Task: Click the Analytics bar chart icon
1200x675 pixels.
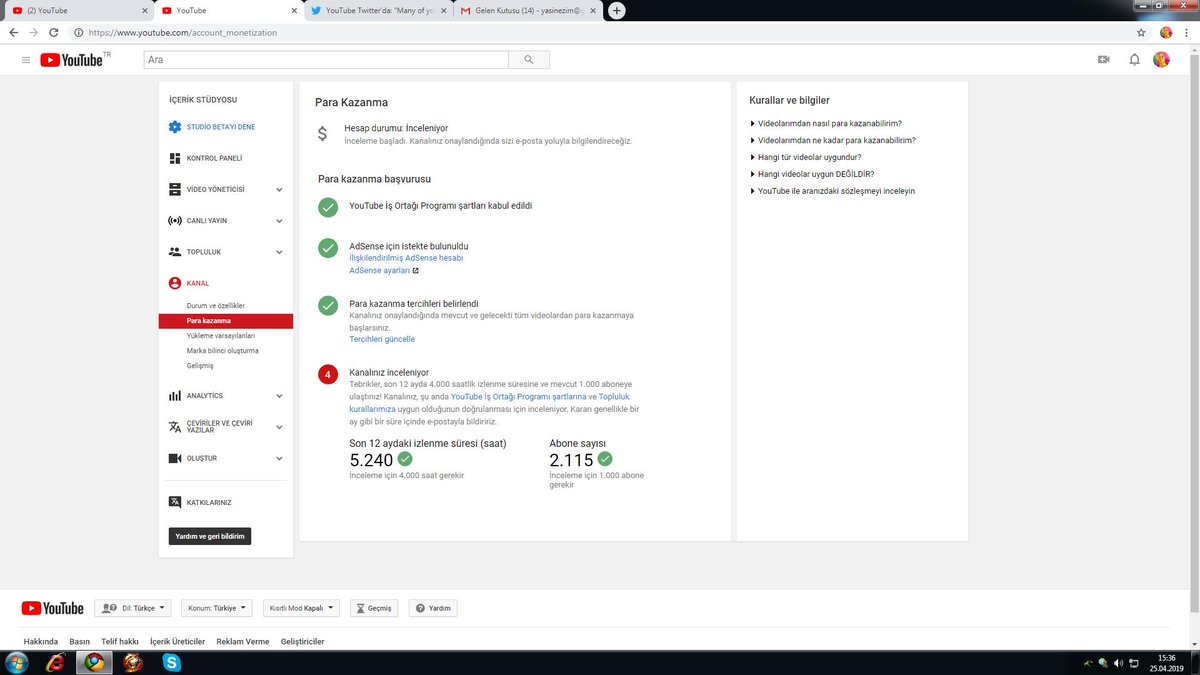Action: click(175, 396)
